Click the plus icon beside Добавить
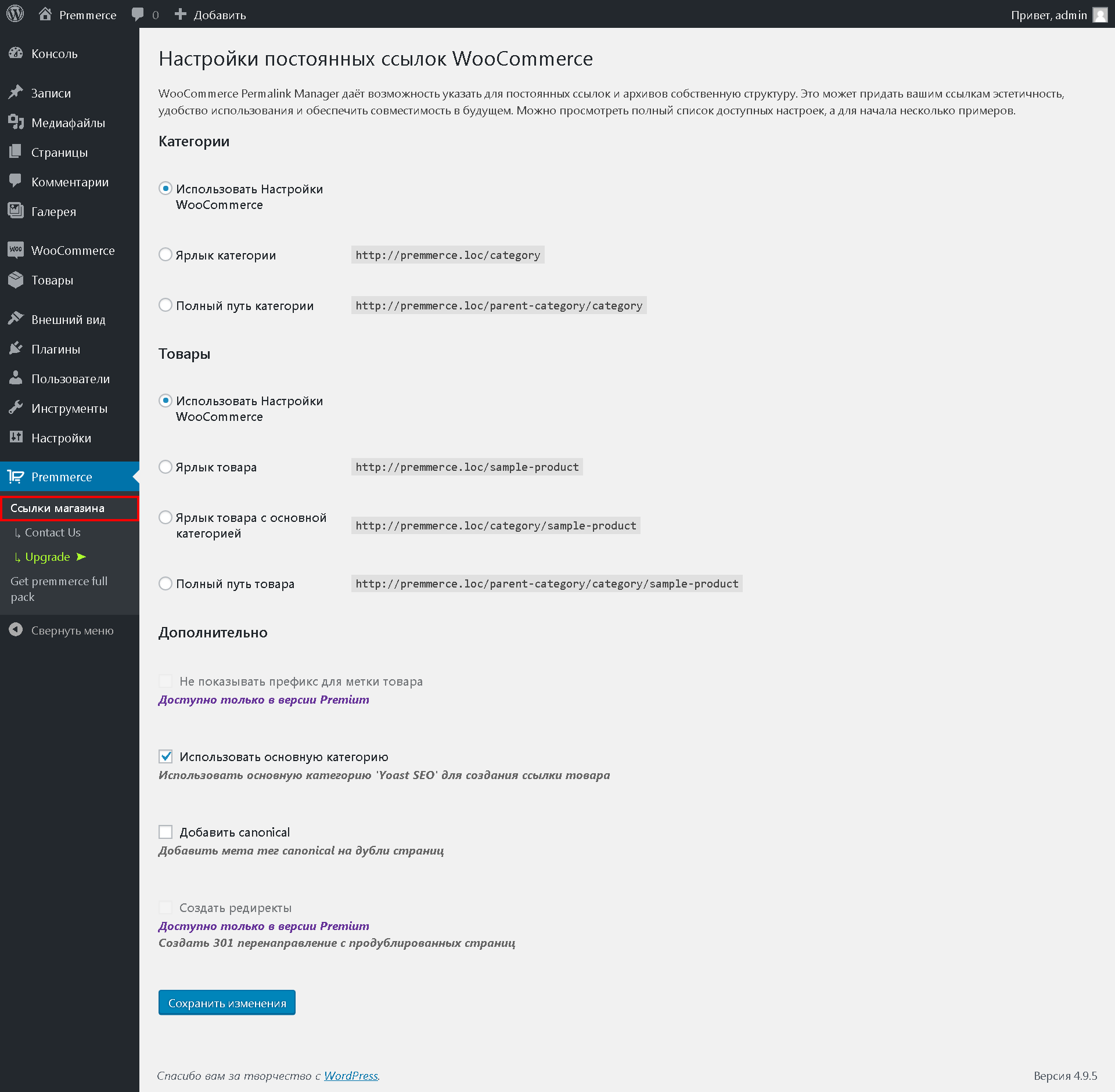The height and width of the screenshot is (1092, 1115). [x=181, y=14]
